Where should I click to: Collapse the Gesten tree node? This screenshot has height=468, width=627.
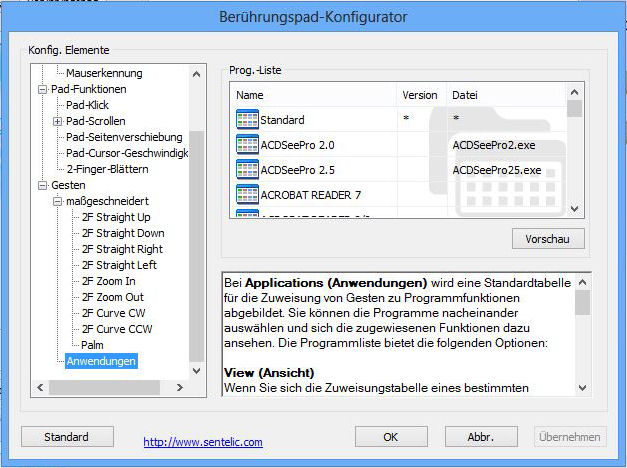coord(42,185)
